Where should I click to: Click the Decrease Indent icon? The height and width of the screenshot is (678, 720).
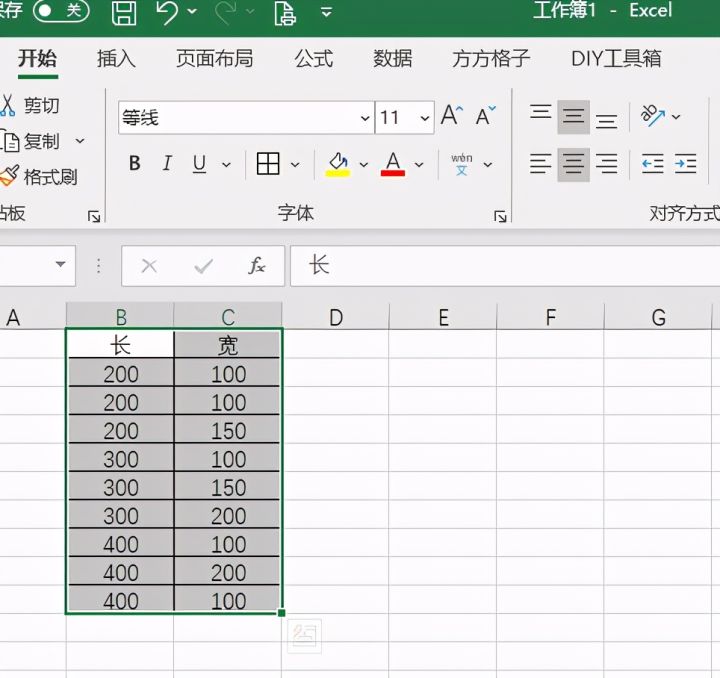(652, 164)
